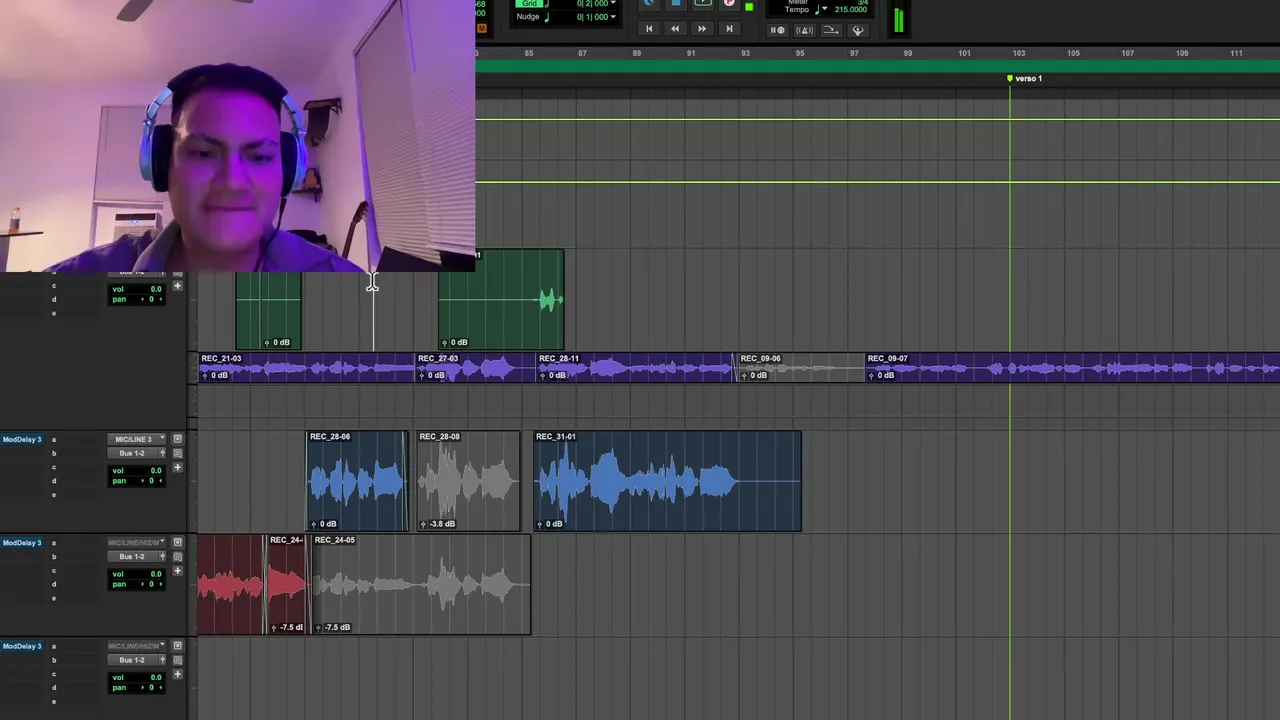Click the green square indicator beside record
1280x720 pixels.
point(749,6)
